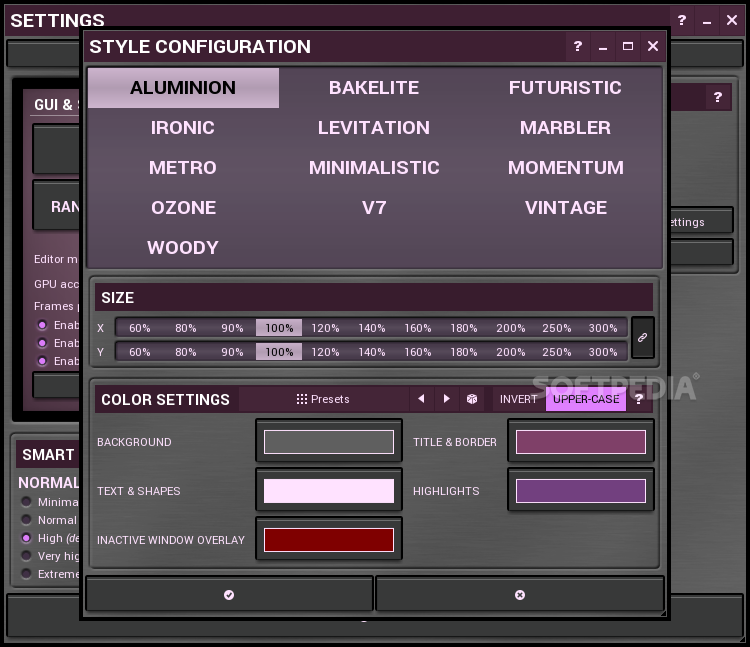Image resolution: width=750 pixels, height=647 pixels.
Task: Open help in Settings window title bar
Action: coord(682,20)
